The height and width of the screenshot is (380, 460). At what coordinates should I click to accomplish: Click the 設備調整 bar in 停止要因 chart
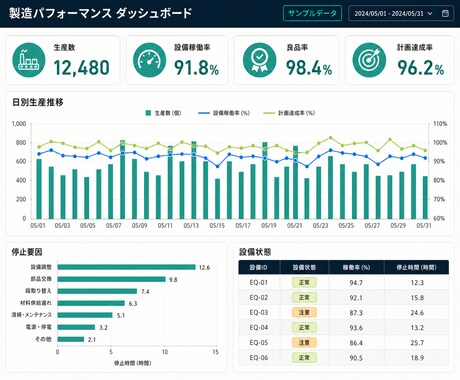[x=126, y=267]
